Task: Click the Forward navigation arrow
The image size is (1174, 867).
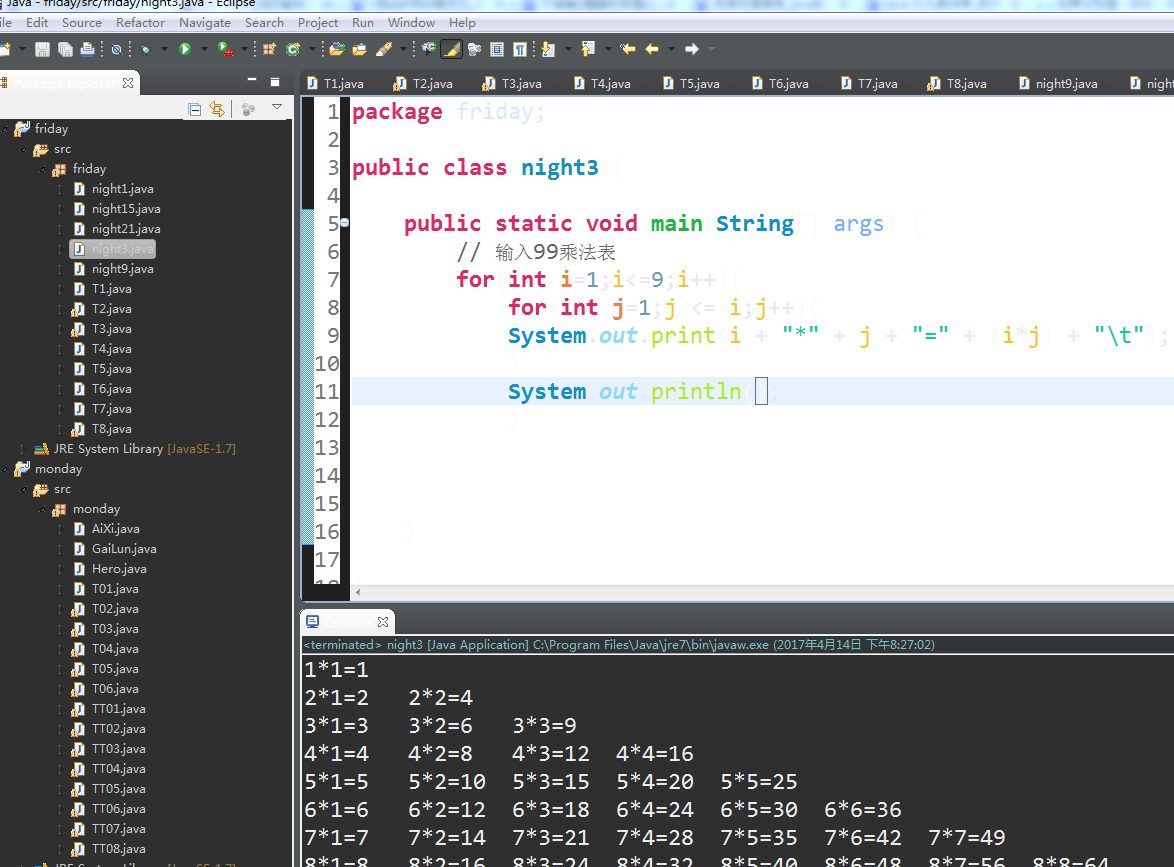Action: (692, 49)
